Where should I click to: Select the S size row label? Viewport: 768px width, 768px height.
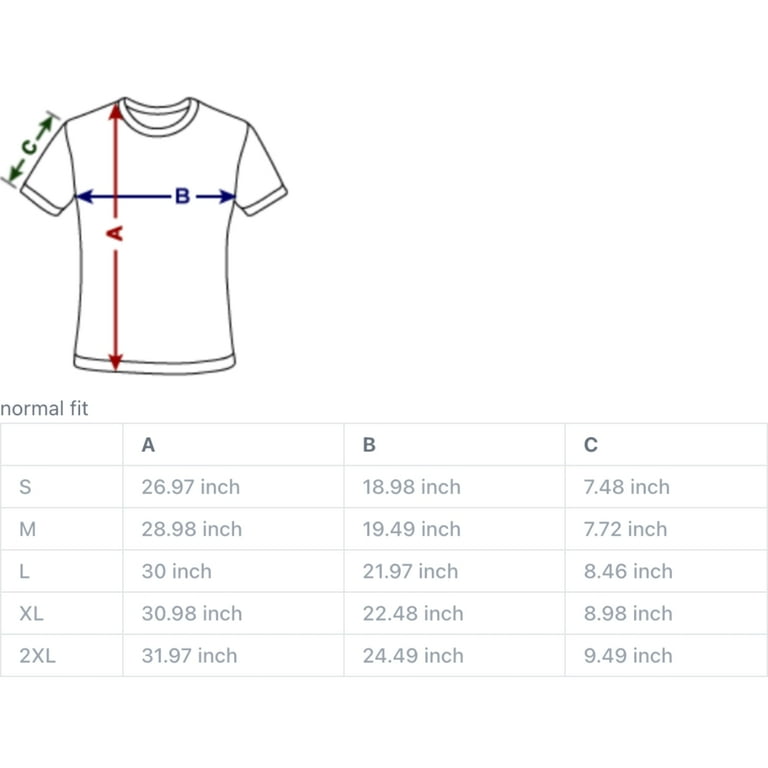25,487
